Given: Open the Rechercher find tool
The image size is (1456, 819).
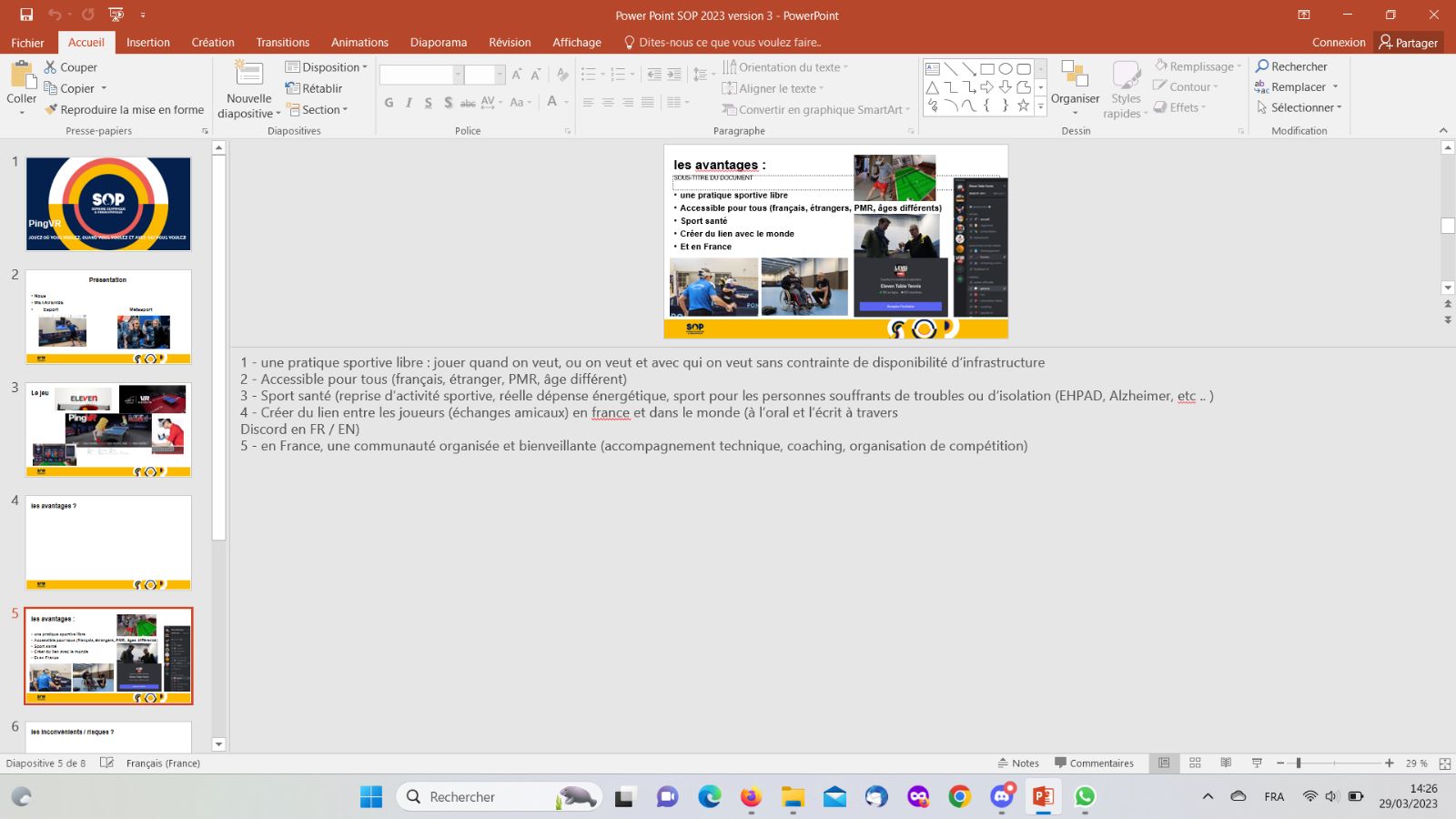Looking at the screenshot, I should [1291, 66].
